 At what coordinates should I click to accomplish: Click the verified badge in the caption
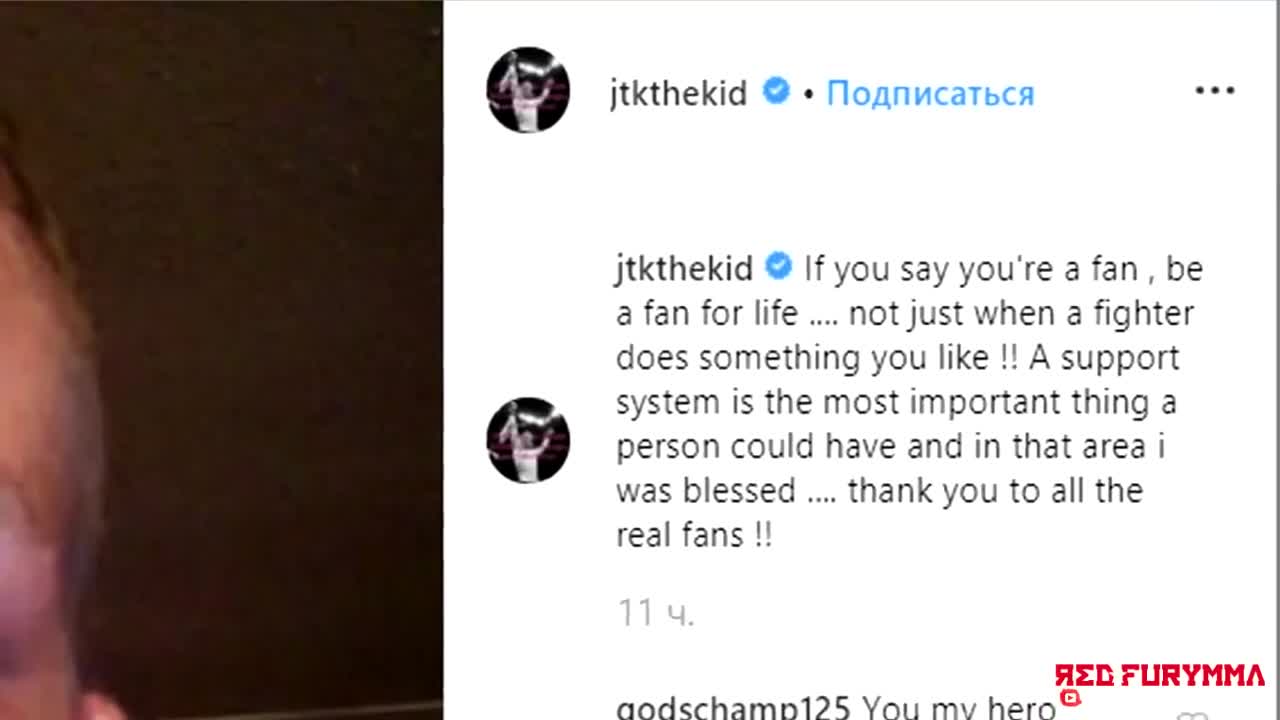pos(779,268)
